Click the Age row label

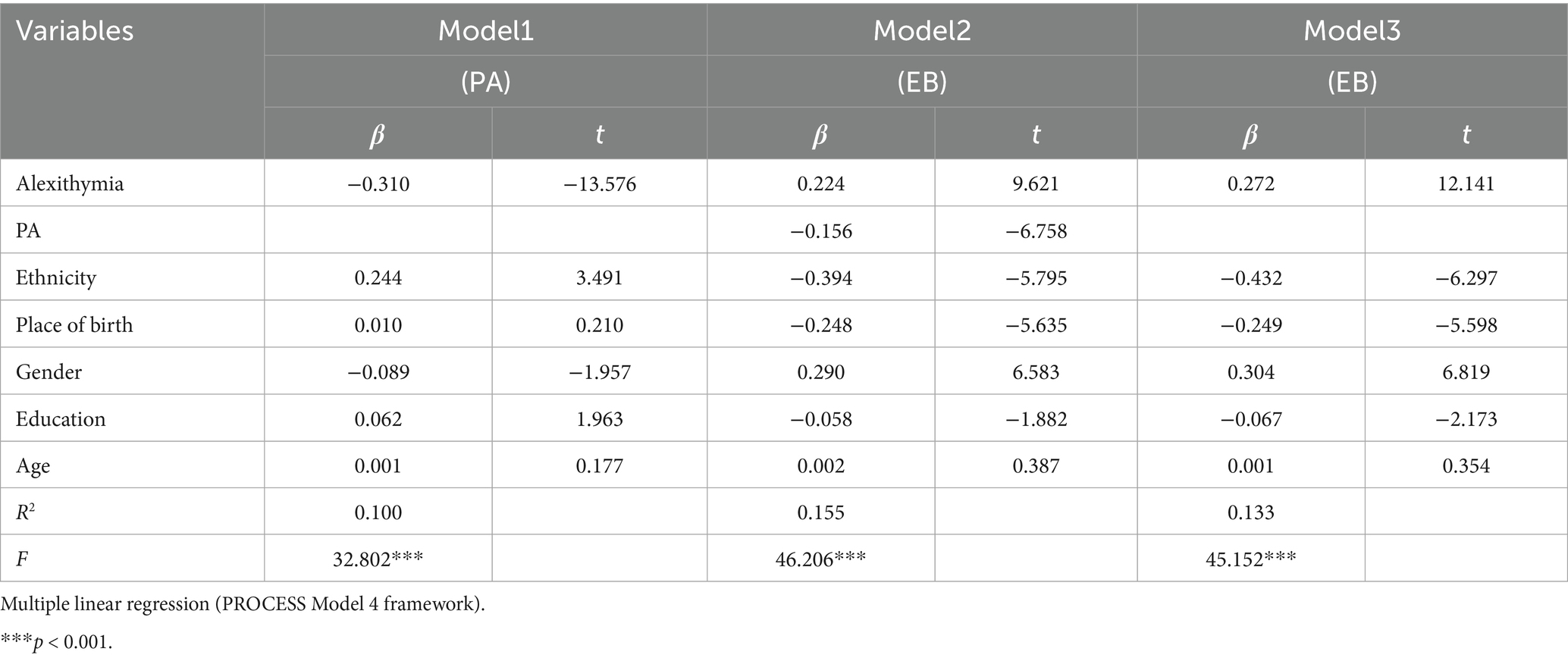[33, 465]
